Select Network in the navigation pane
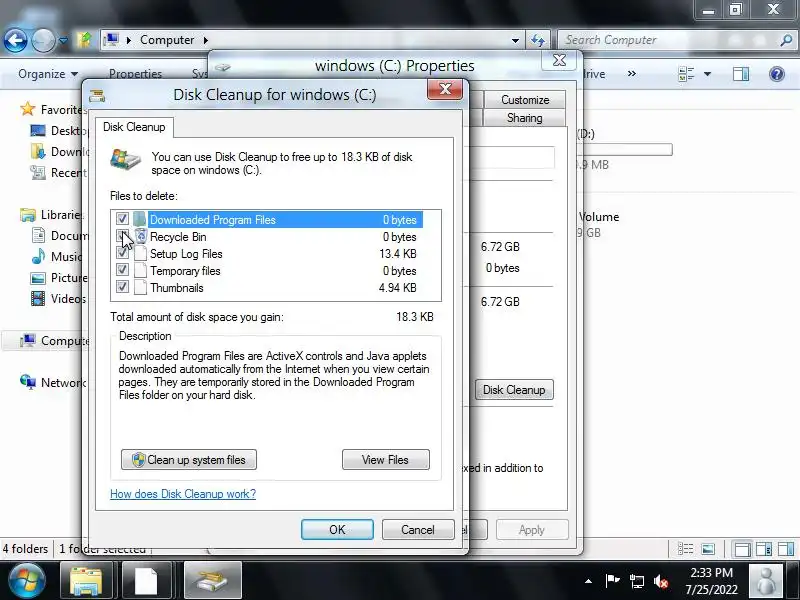Viewport: 800px width, 600px height. coord(53,382)
